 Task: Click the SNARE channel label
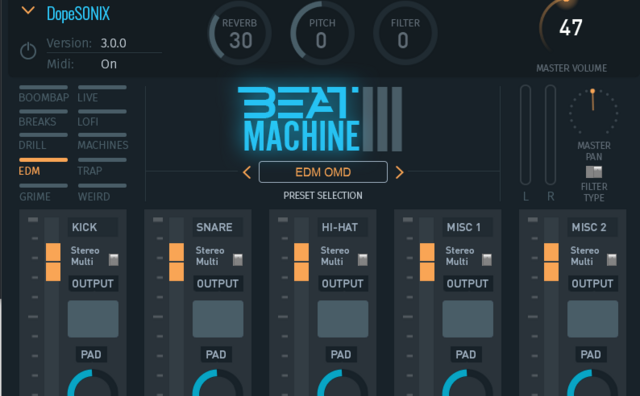click(x=218, y=227)
